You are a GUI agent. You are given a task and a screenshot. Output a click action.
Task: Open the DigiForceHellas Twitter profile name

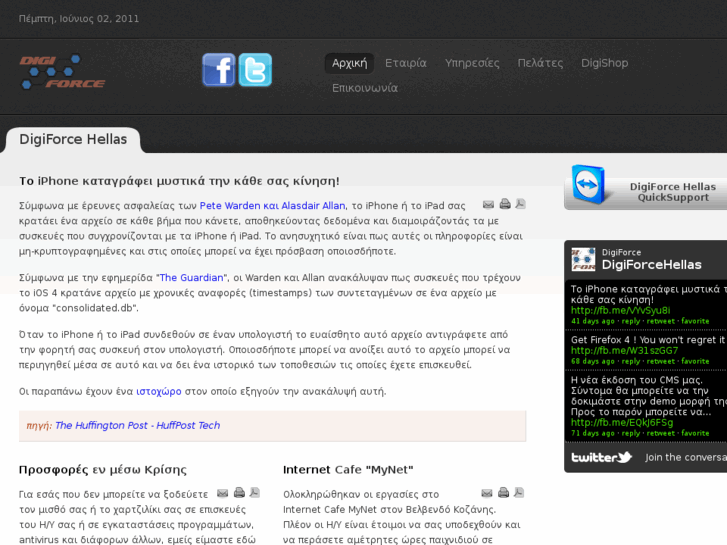click(x=651, y=265)
